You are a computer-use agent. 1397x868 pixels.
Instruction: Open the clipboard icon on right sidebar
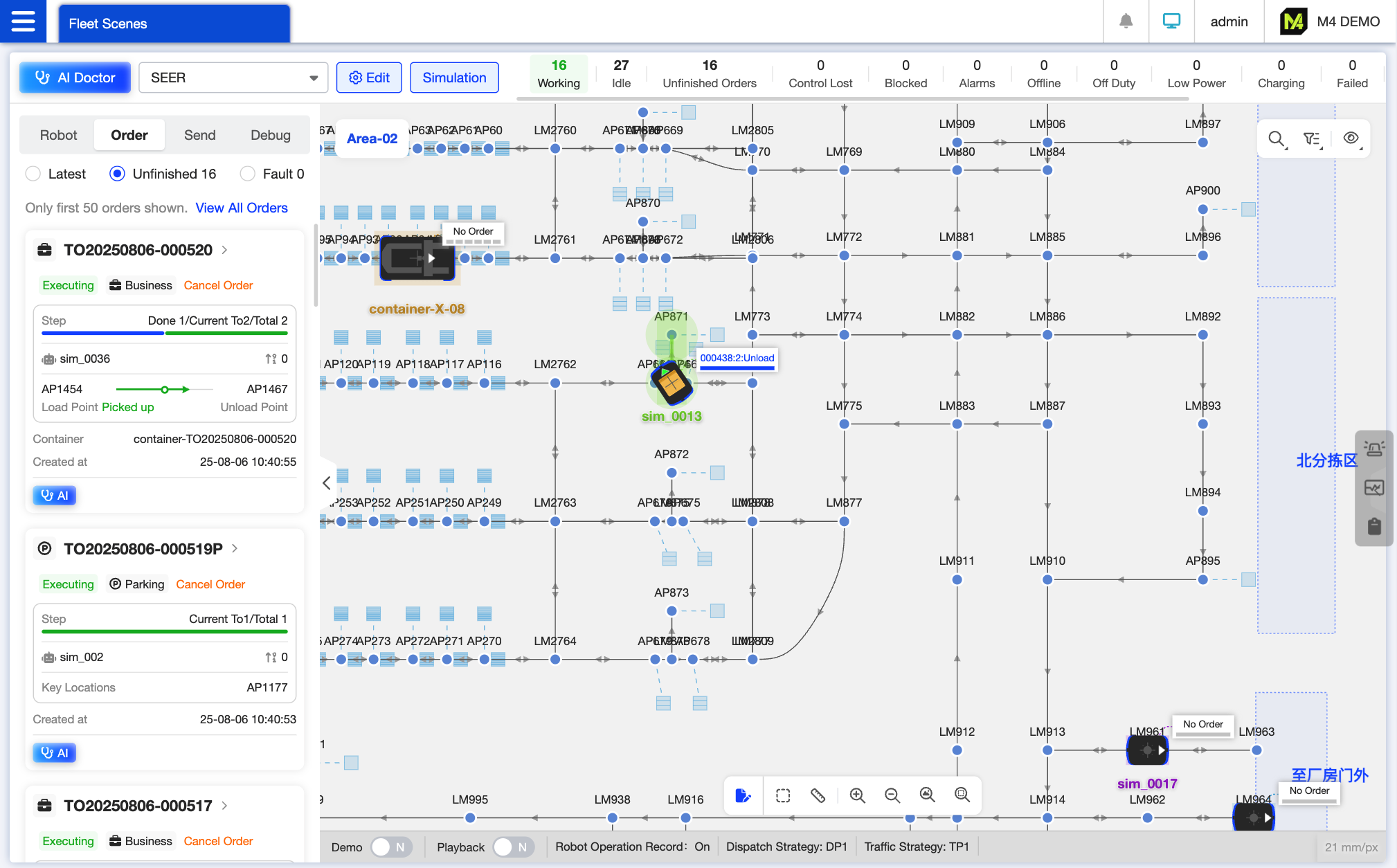(x=1374, y=527)
